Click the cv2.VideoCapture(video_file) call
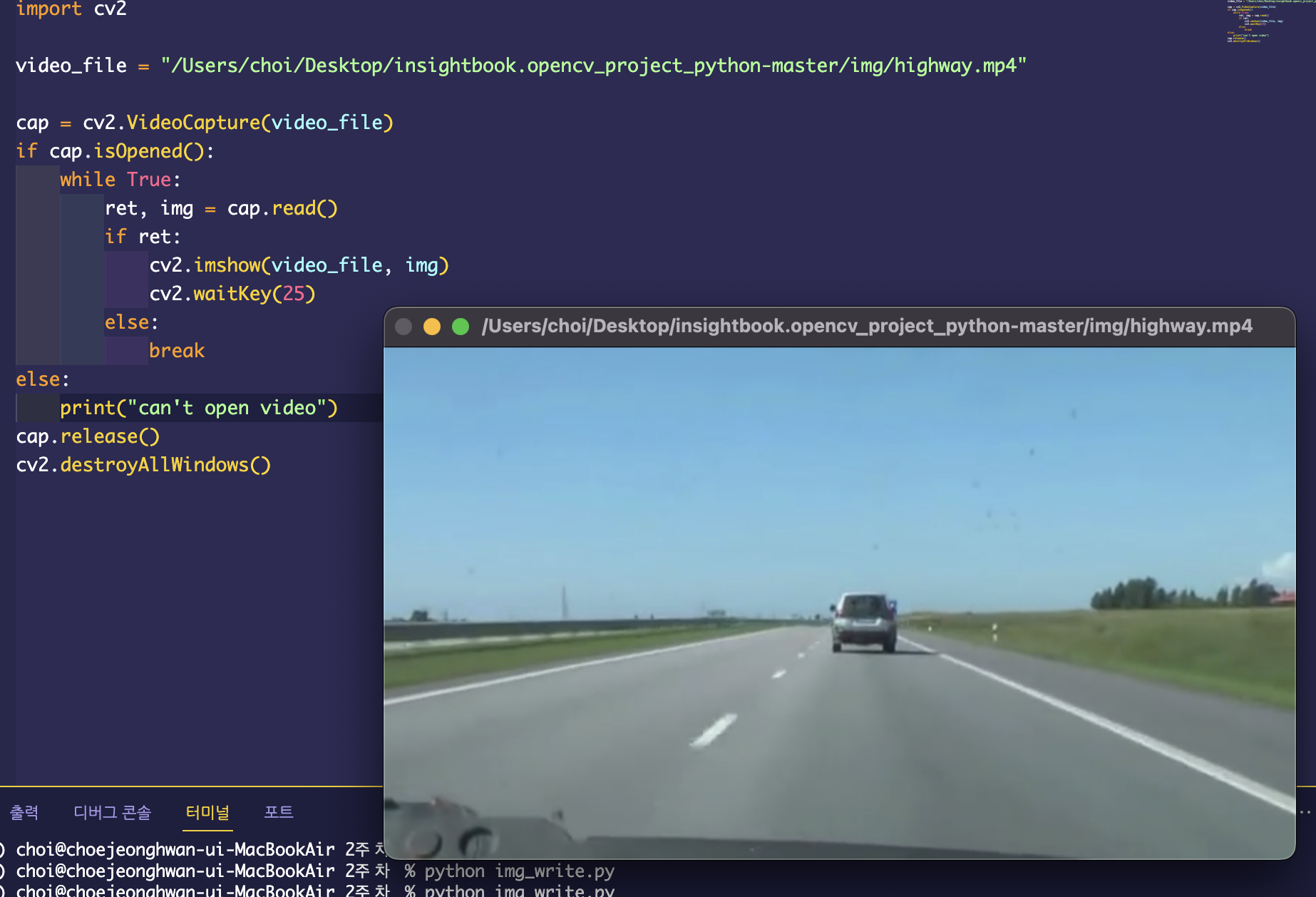This screenshot has height=897, width=1316. coord(238,123)
